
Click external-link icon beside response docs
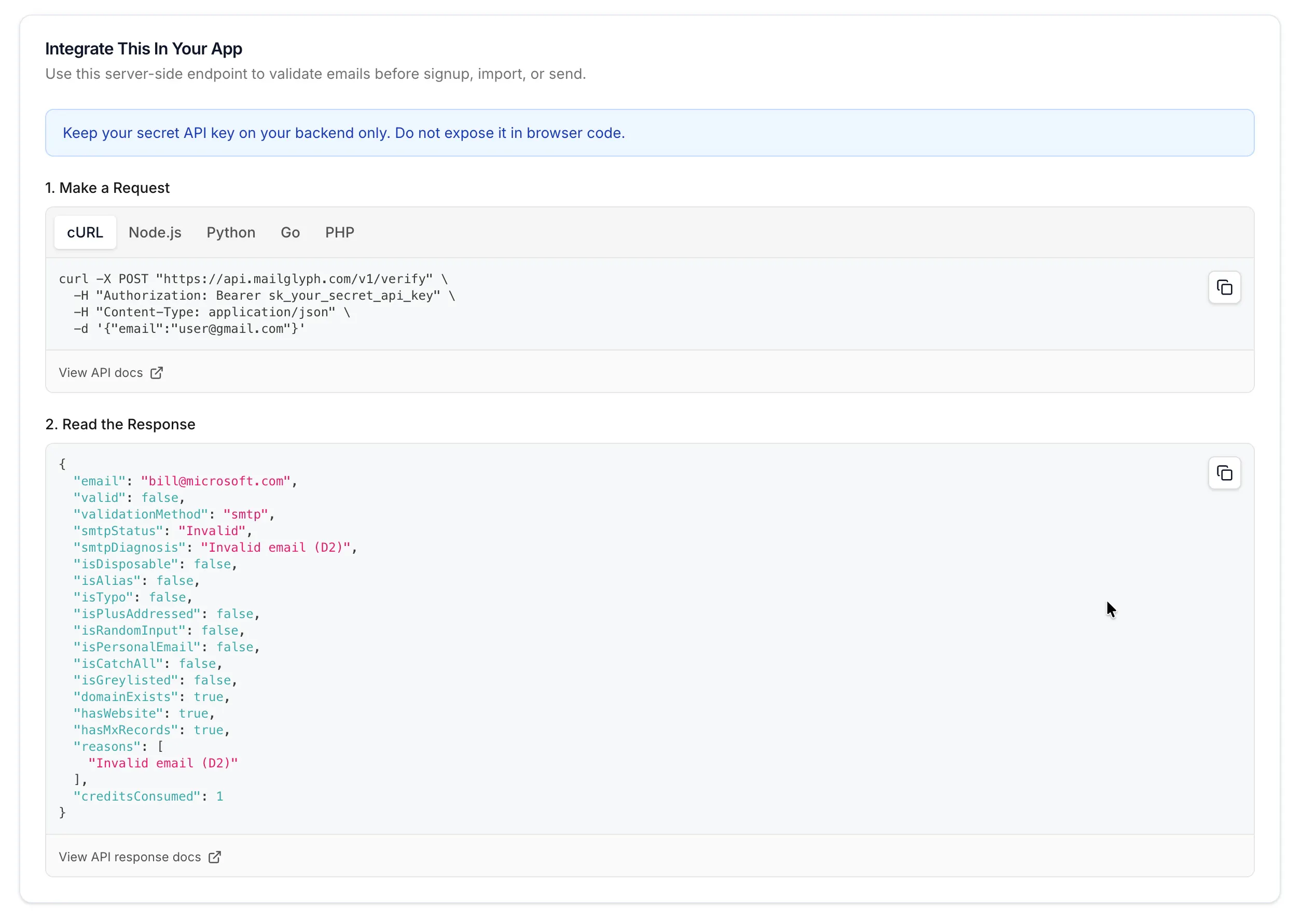[215, 857]
